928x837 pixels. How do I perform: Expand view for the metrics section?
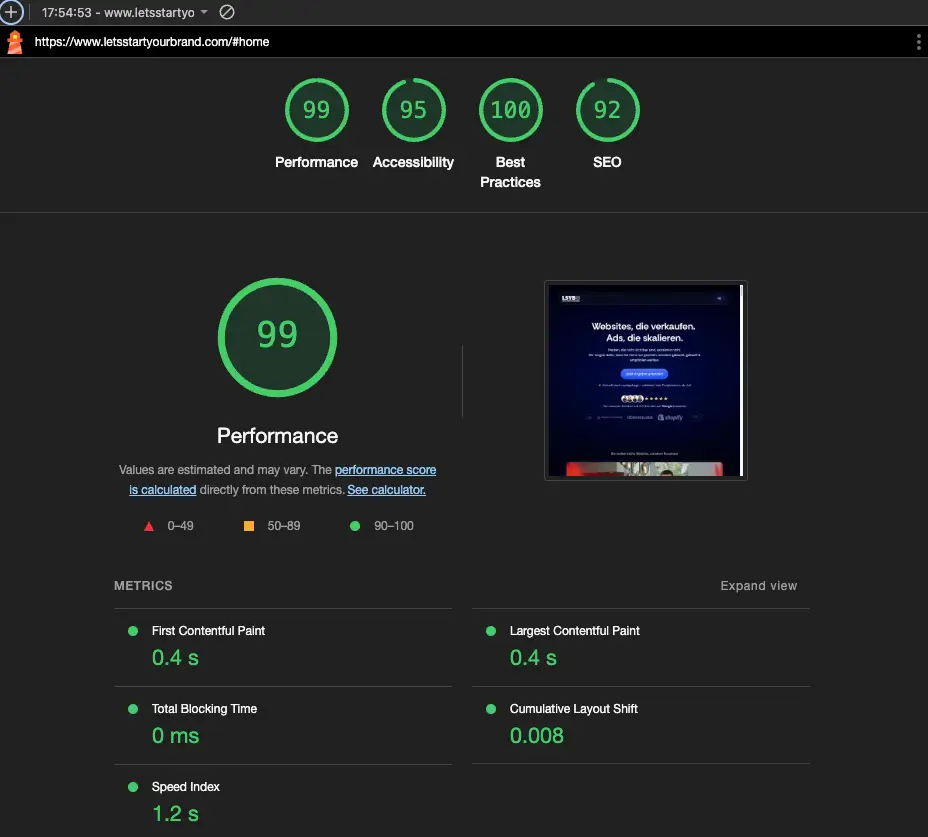point(758,586)
